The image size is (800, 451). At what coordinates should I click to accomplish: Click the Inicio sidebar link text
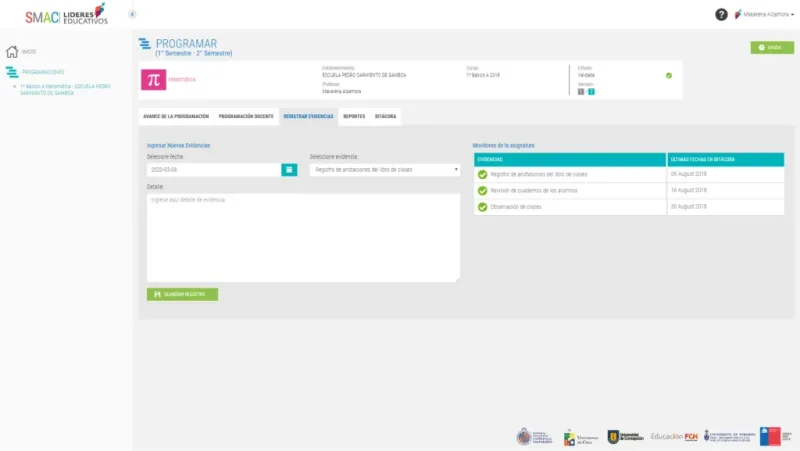(29, 52)
